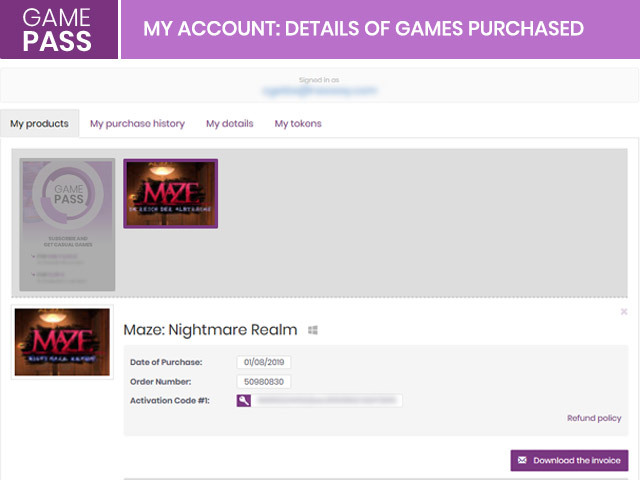Click the Download the invoice button

[x=569, y=460]
